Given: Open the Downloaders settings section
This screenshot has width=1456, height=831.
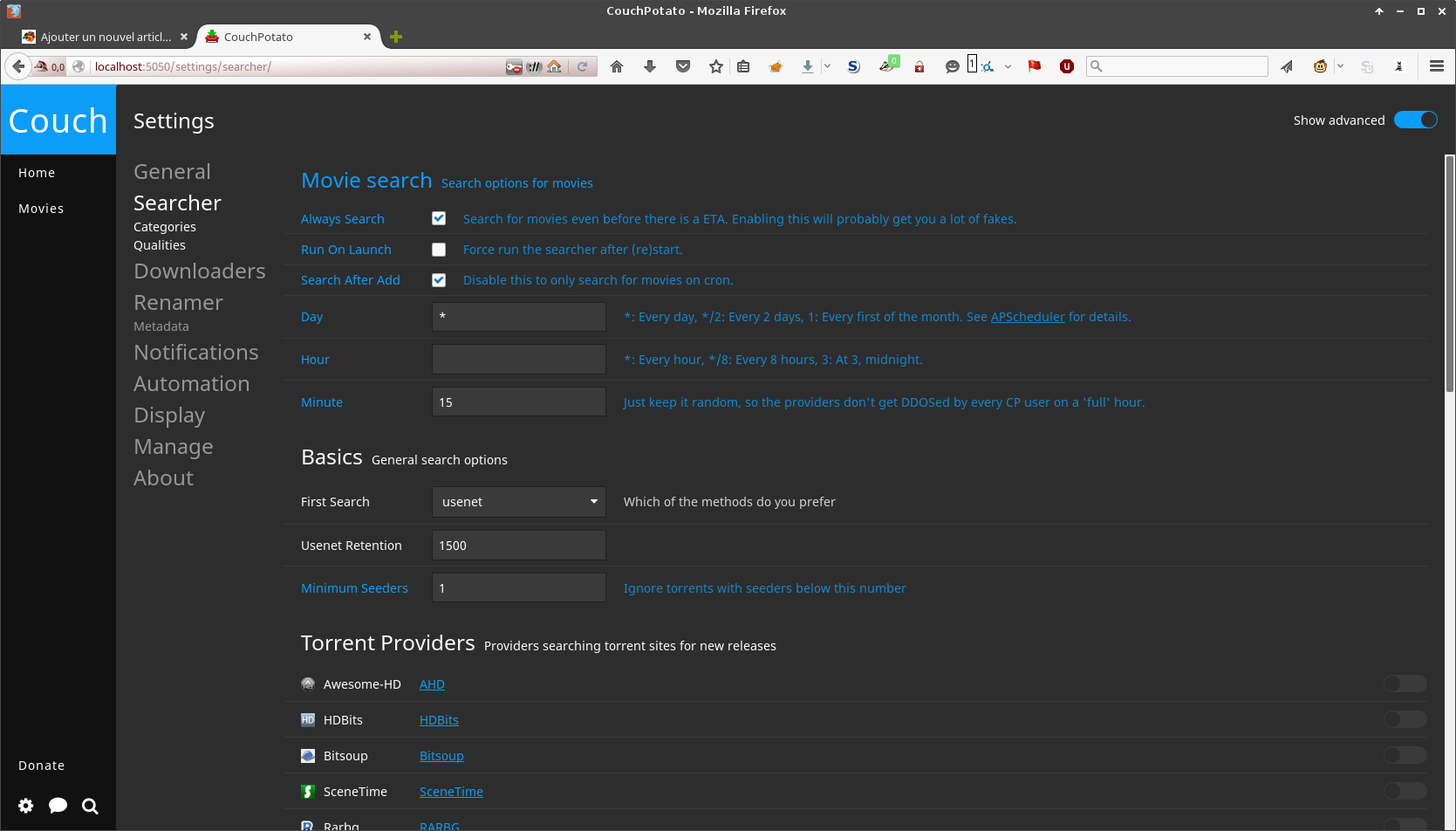Looking at the screenshot, I should tap(200, 271).
